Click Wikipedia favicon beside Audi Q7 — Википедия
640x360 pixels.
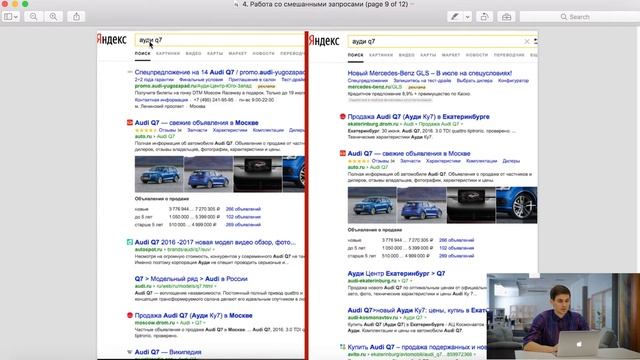130,352
